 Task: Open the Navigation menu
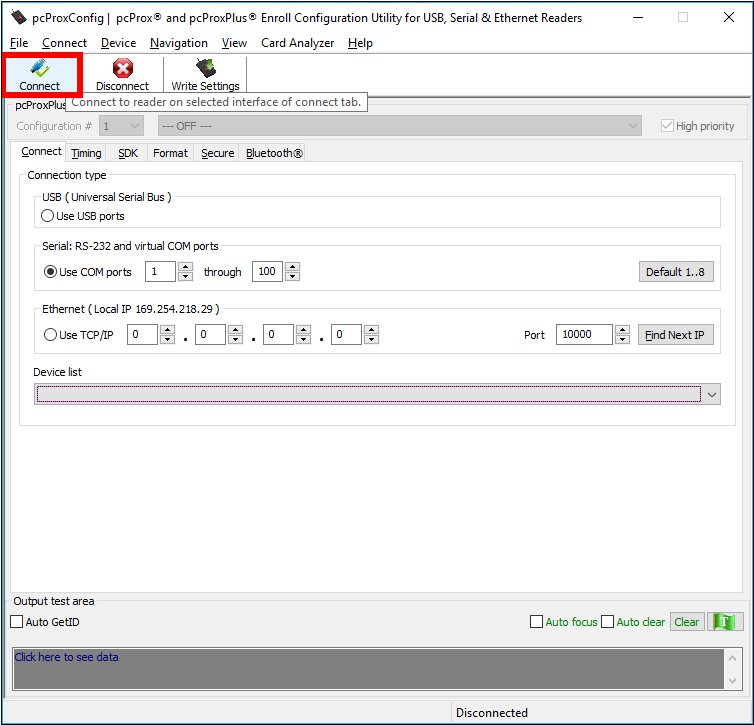[179, 43]
